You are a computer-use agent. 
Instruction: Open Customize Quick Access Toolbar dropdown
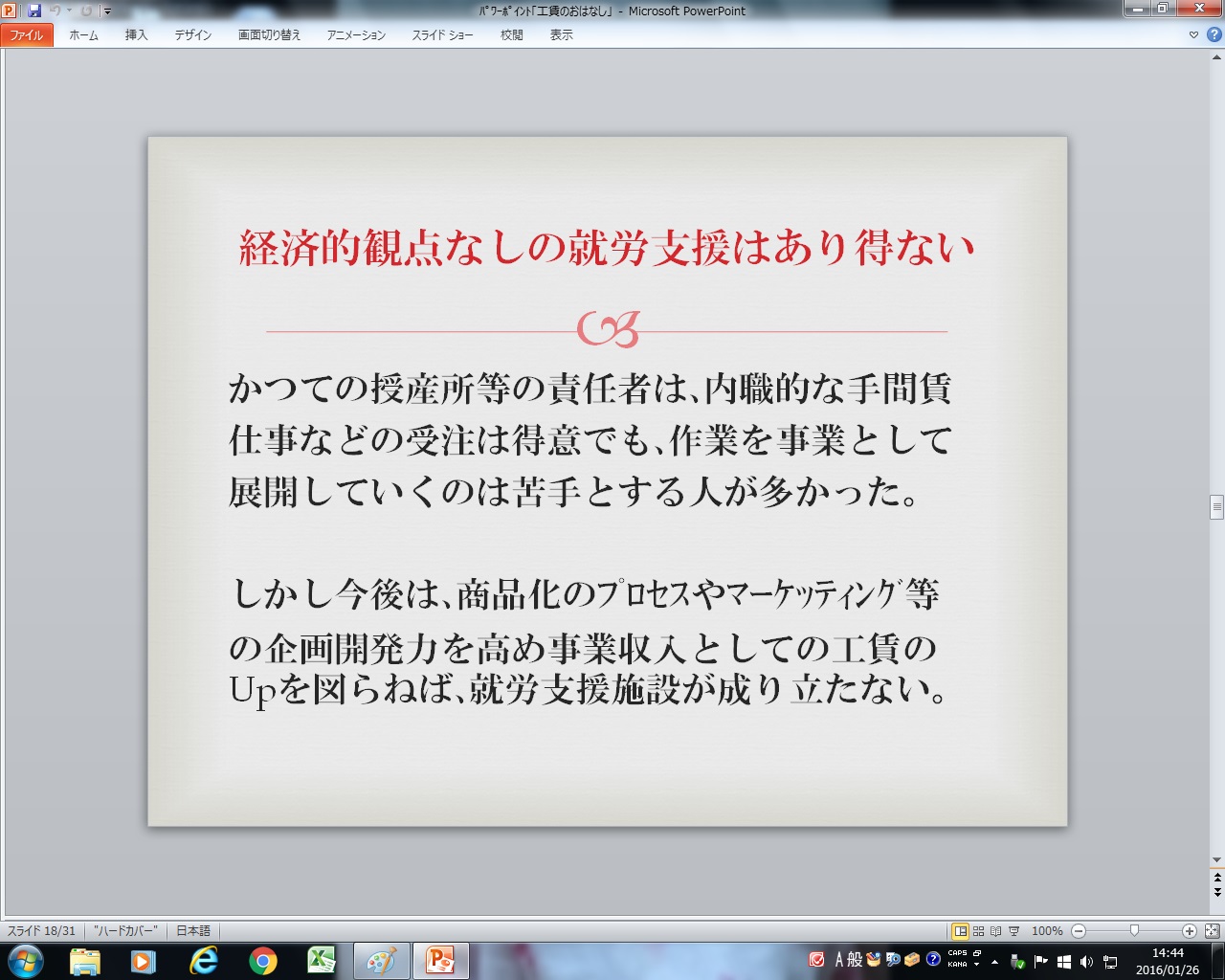(x=107, y=11)
